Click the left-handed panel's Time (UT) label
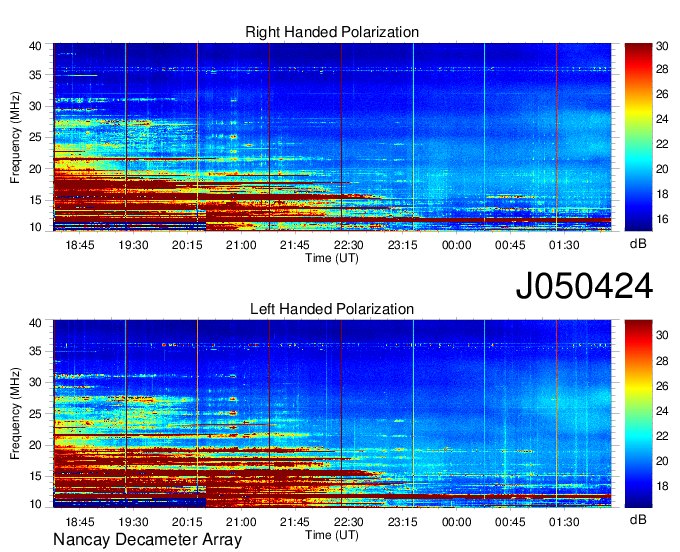The image size is (680, 552). click(332, 535)
